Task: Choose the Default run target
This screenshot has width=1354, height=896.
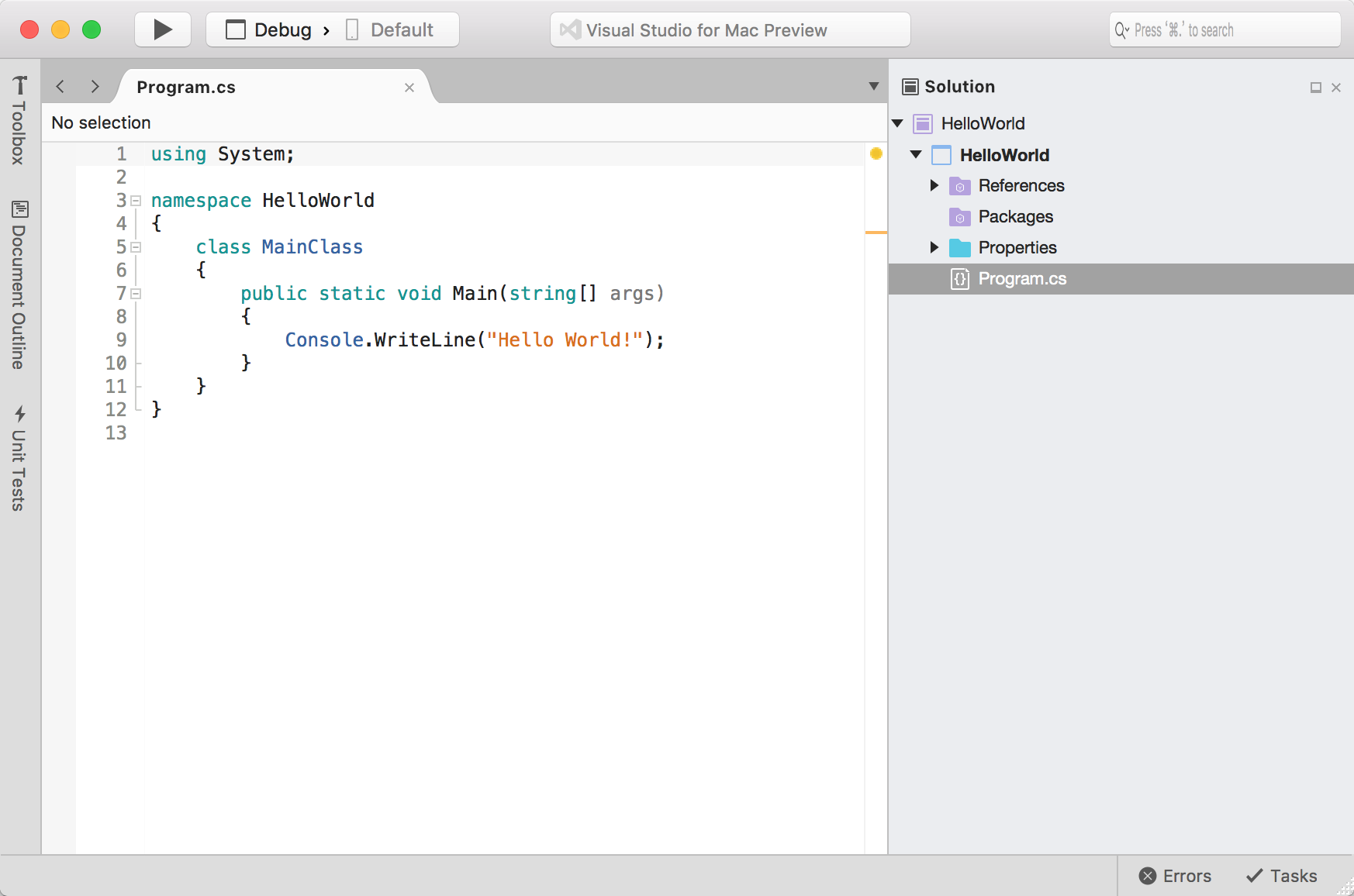Action: (x=390, y=29)
